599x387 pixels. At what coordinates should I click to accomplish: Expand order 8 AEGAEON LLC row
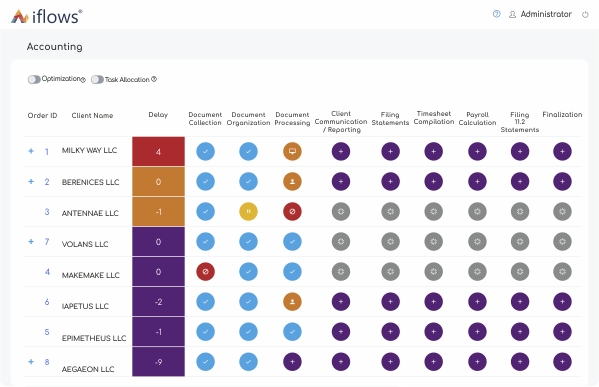[31, 361]
